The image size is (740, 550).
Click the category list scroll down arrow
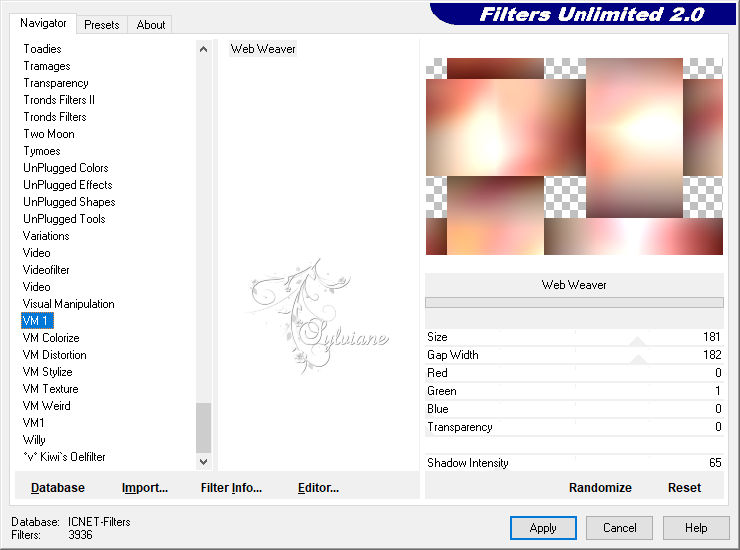203,462
